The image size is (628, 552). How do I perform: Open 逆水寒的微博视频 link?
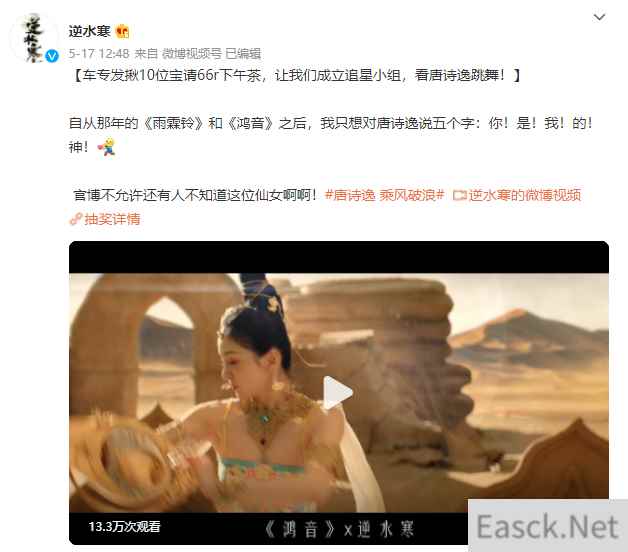click(x=525, y=195)
